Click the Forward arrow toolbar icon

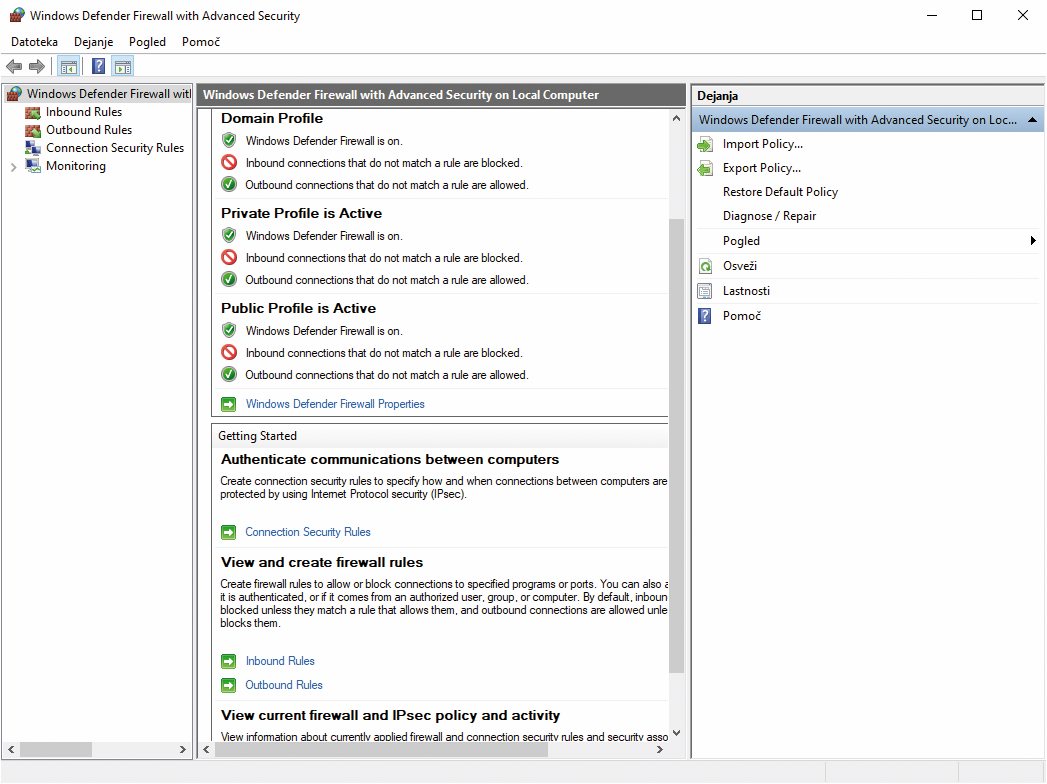pos(37,66)
